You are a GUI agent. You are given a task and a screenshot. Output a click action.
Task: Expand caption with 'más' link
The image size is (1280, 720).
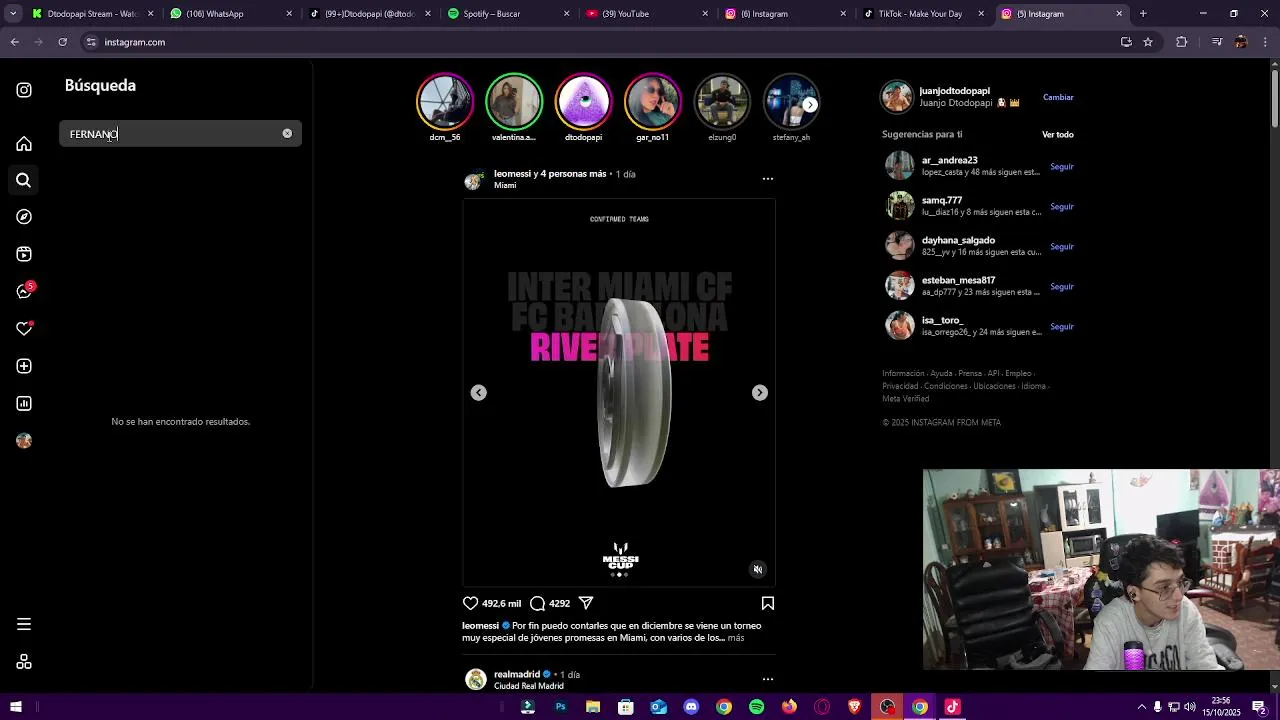click(736, 638)
